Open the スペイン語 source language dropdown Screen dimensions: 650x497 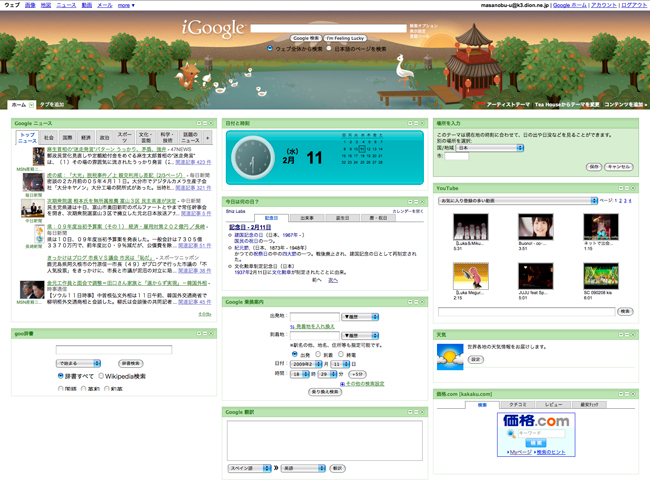click(x=250, y=468)
